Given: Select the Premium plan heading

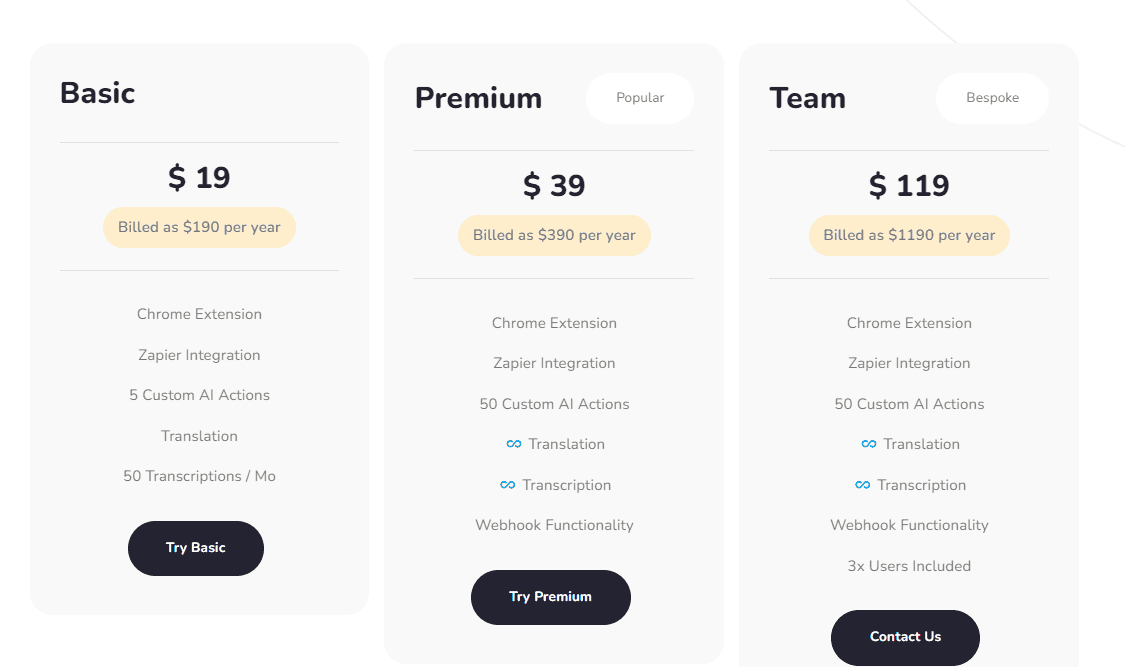Looking at the screenshot, I should 478,97.
